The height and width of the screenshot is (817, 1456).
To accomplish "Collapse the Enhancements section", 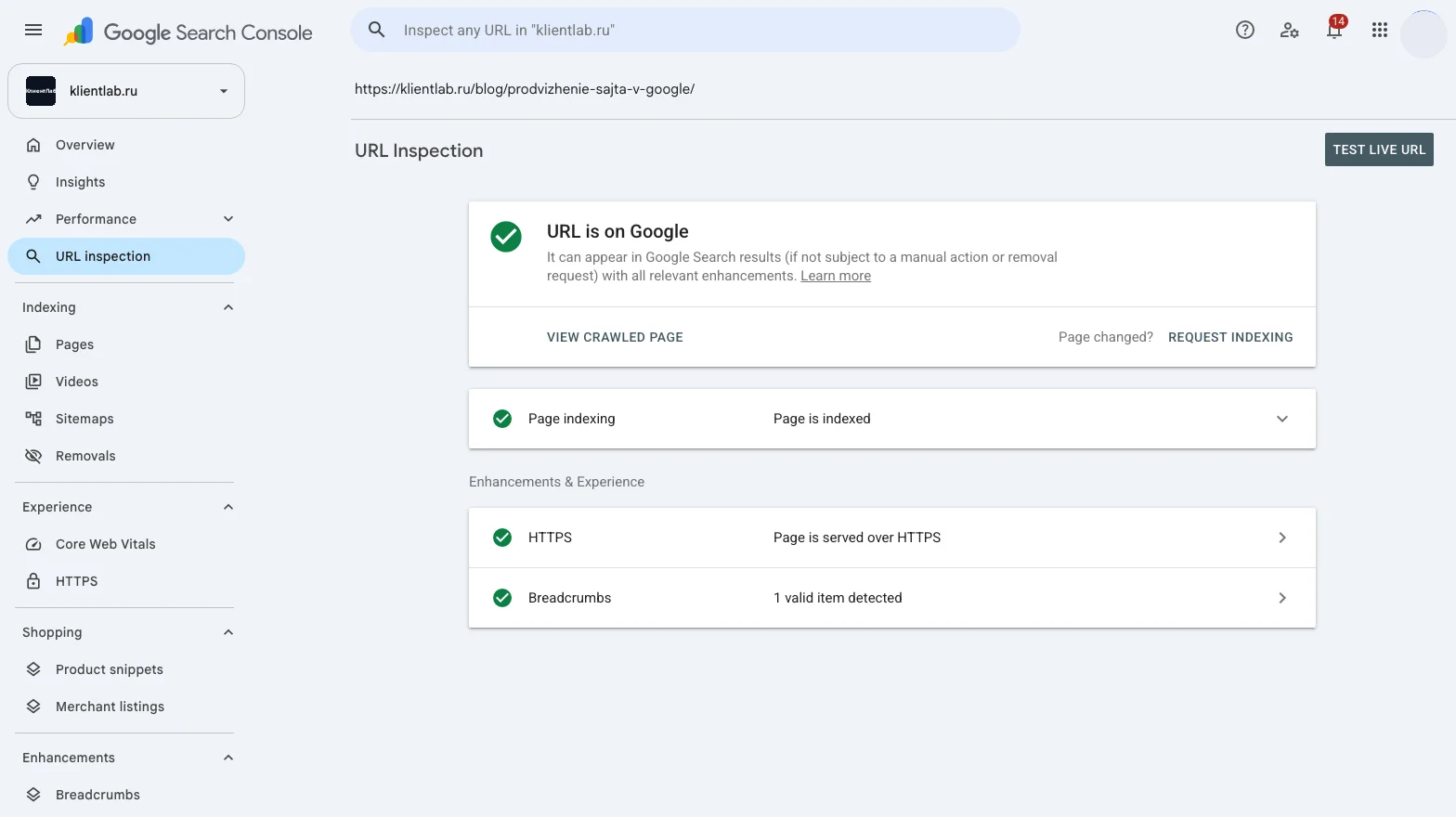I will tap(228, 758).
